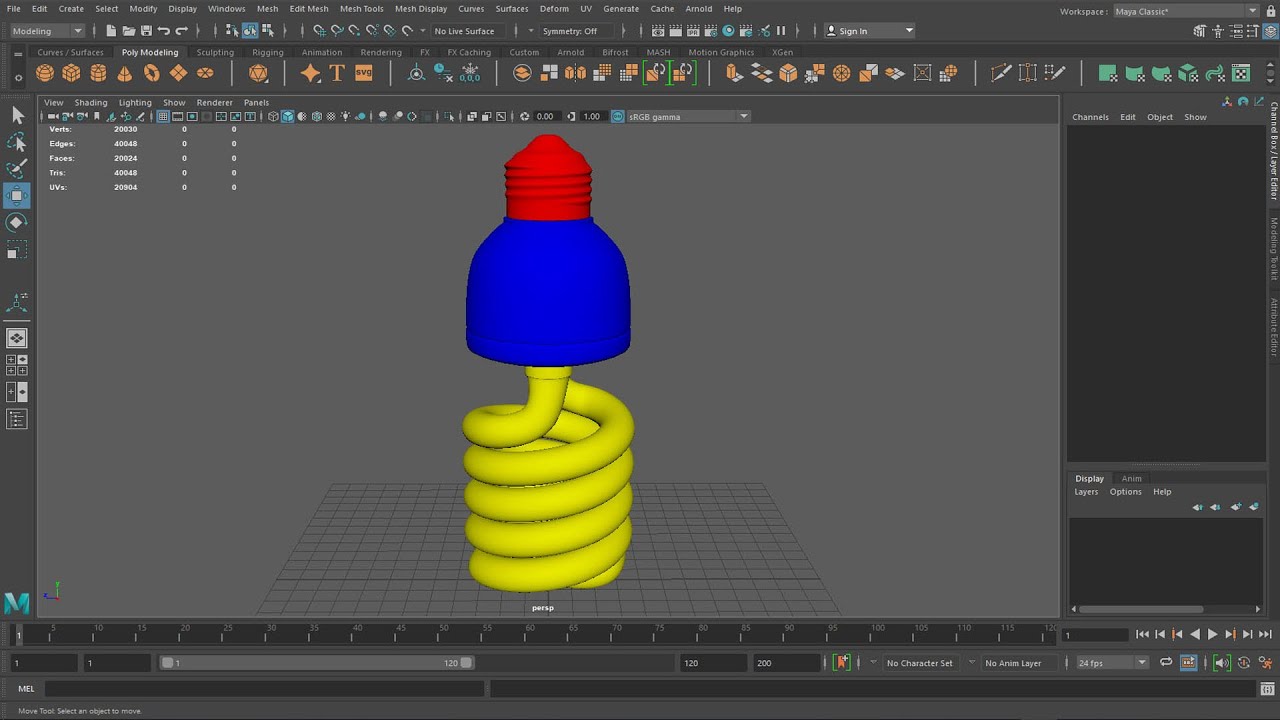Click the Extrude shelf icon
Screen dimensions: 1280x720
[734, 73]
